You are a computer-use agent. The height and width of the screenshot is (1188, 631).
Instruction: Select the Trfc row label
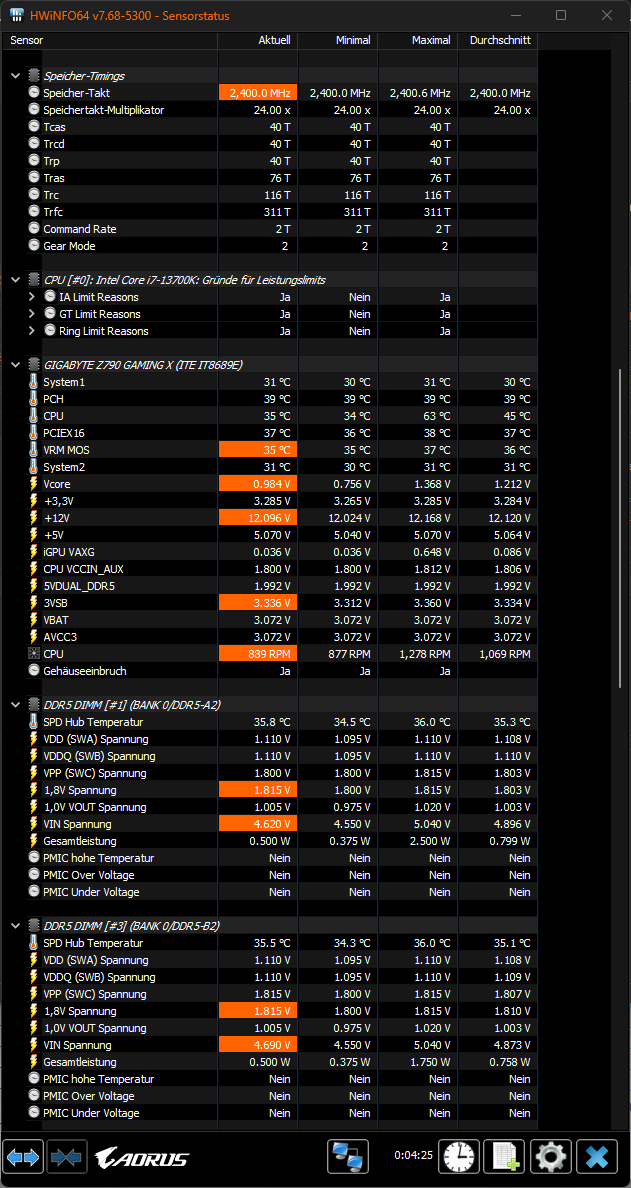coord(53,212)
